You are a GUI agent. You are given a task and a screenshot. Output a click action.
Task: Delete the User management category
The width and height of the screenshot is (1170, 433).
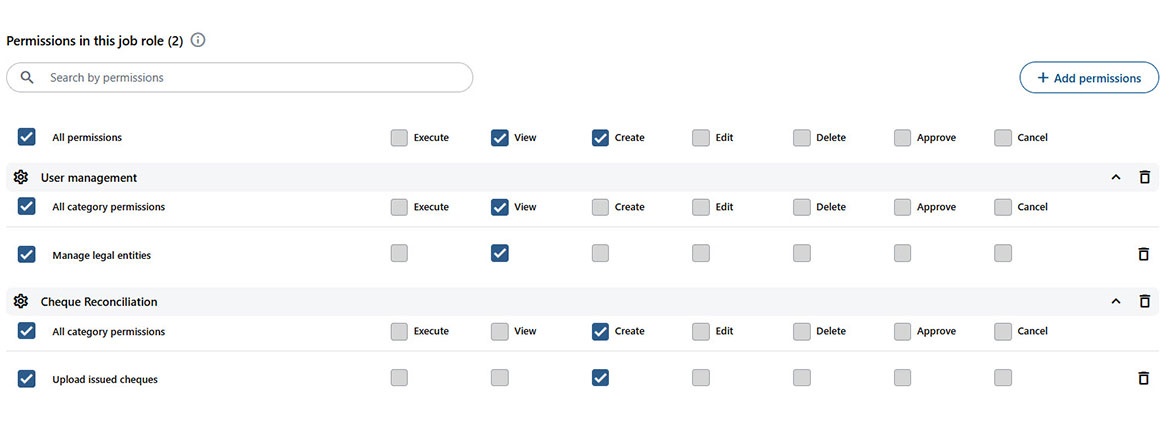[x=1145, y=177]
